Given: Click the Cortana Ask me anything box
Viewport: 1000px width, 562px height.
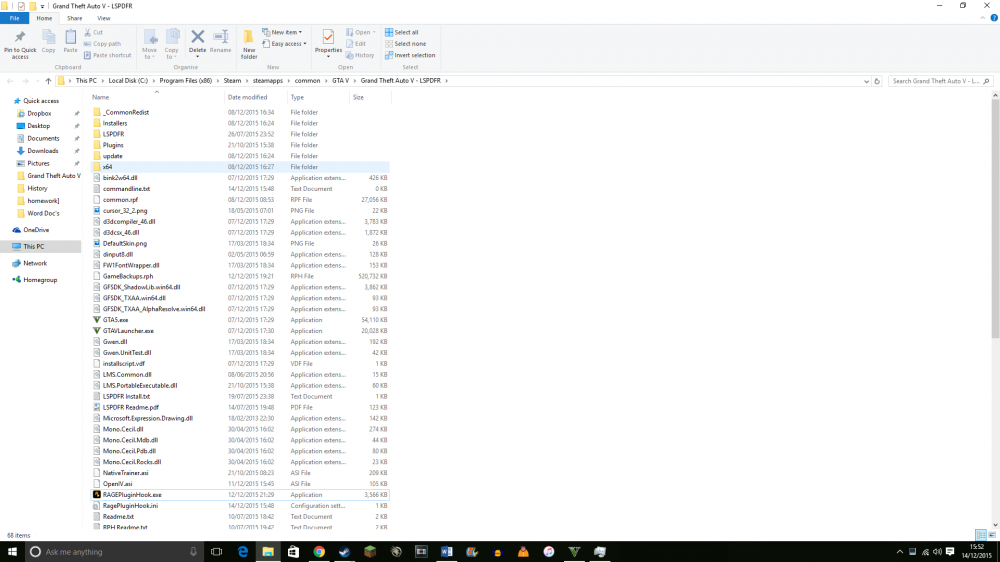Looking at the screenshot, I should pos(115,552).
